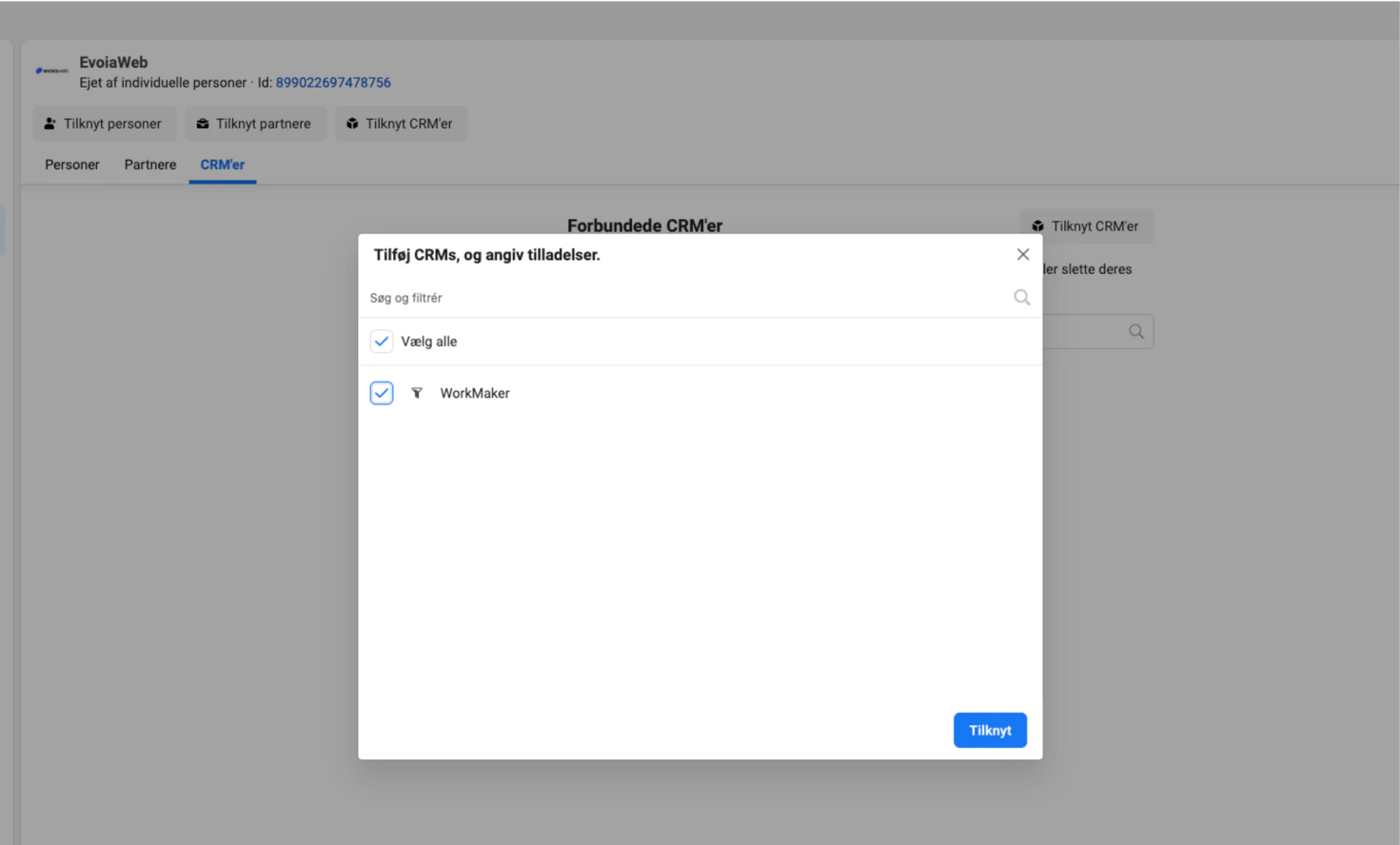Click the Tilknyt personer button
1400x845 pixels.
click(104, 124)
